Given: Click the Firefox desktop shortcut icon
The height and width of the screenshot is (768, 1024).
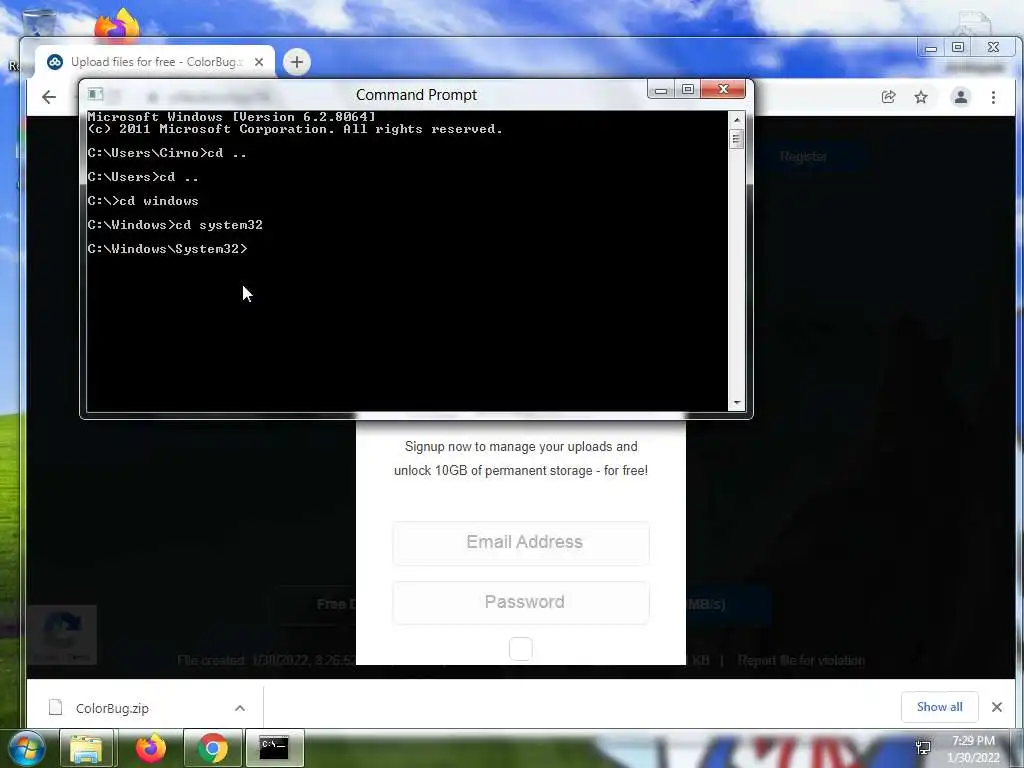Looking at the screenshot, I should tap(118, 25).
